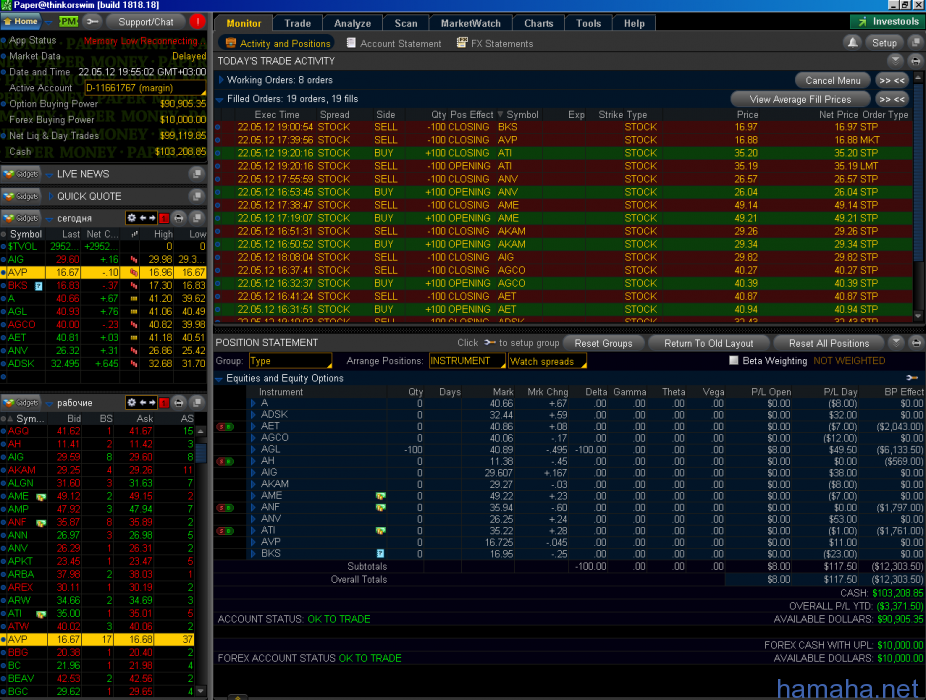Open the alerts bell icon near Setup
Screen dimensions: 926x700
point(852,43)
